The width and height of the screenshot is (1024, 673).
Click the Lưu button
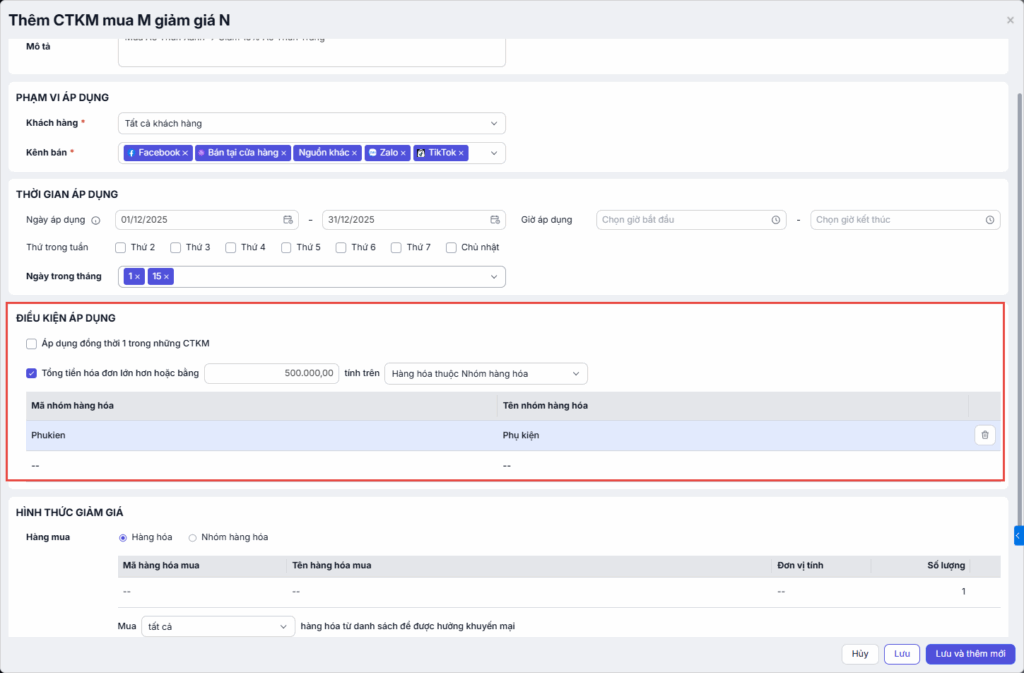[901, 654]
